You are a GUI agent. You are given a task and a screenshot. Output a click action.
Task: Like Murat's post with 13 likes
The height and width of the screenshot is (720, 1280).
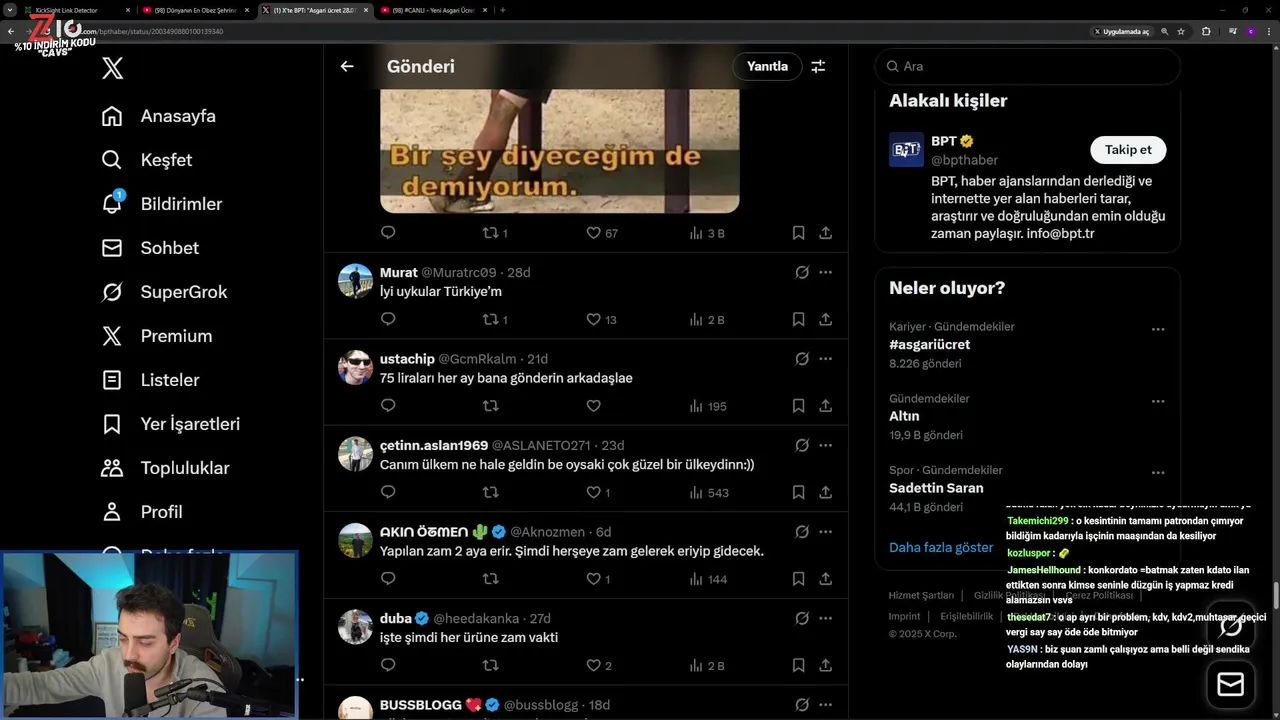point(602,320)
